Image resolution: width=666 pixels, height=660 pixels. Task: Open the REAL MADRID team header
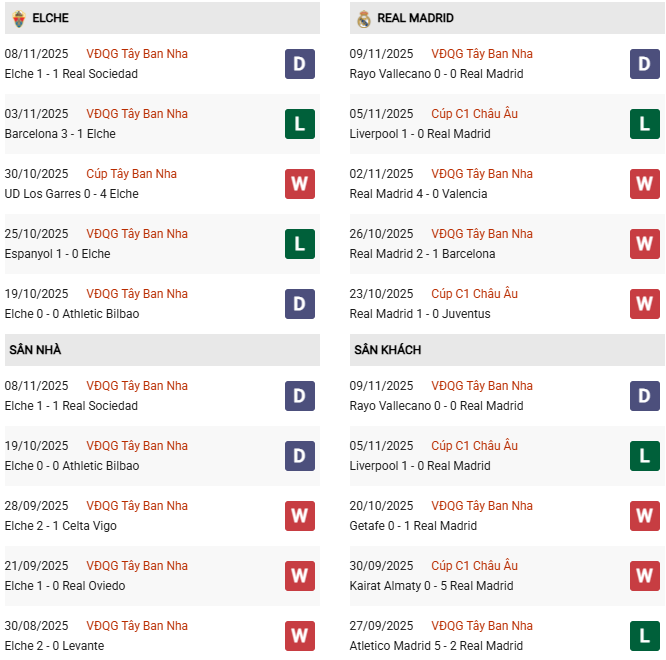click(415, 18)
